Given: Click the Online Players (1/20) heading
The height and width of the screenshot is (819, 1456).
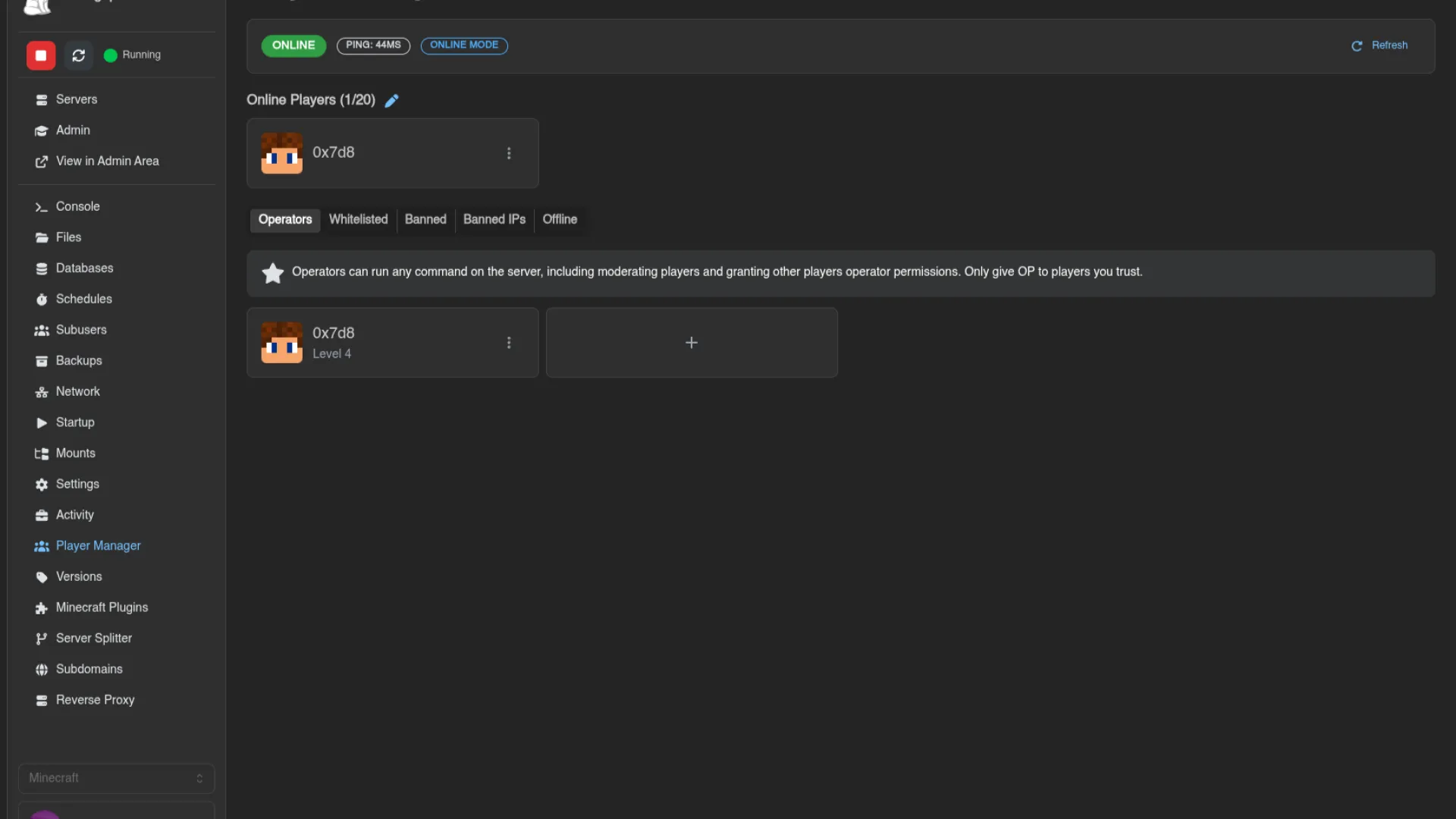Looking at the screenshot, I should click(311, 100).
